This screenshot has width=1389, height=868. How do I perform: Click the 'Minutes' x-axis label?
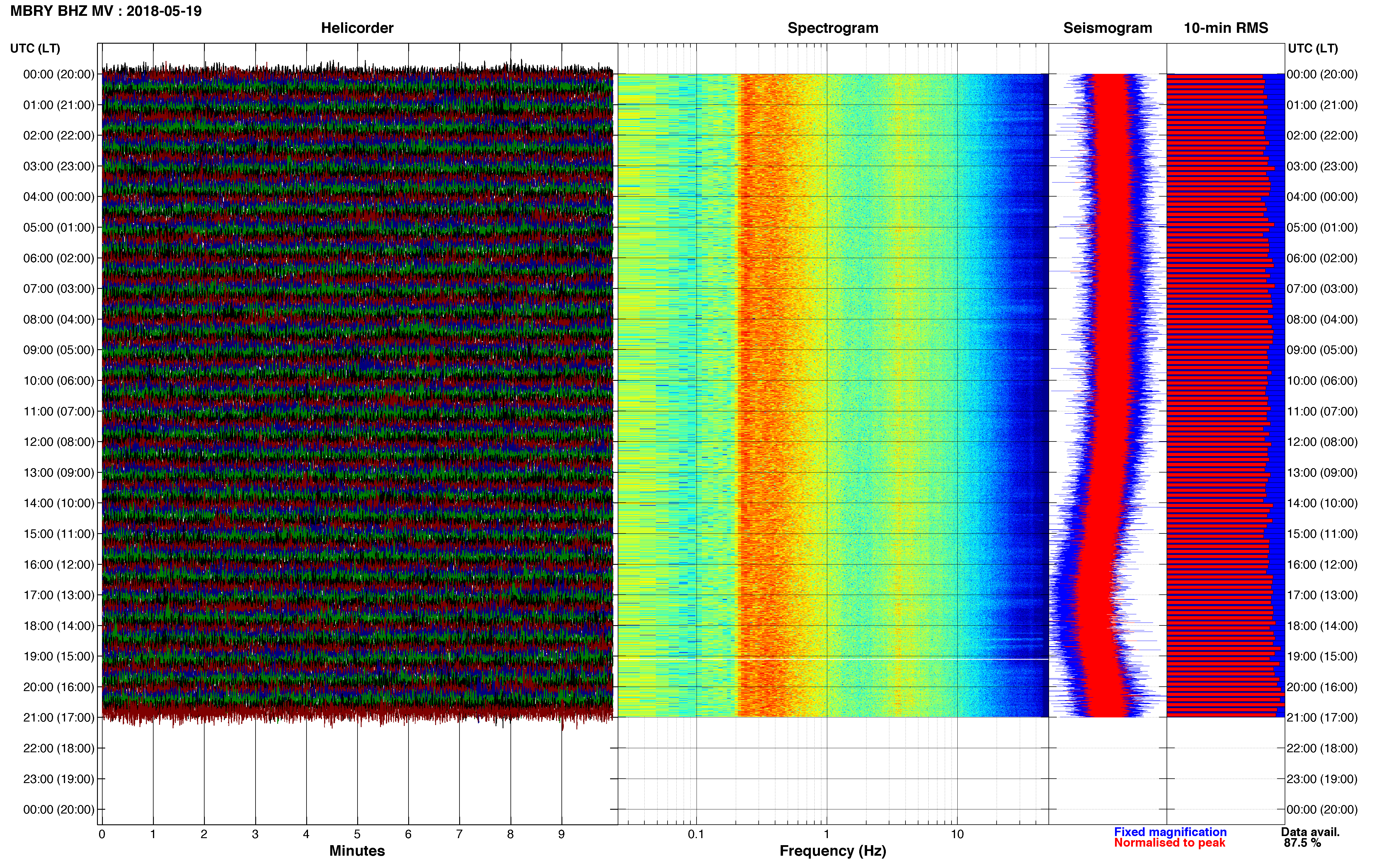pyautogui.click(x=357, y=851)
